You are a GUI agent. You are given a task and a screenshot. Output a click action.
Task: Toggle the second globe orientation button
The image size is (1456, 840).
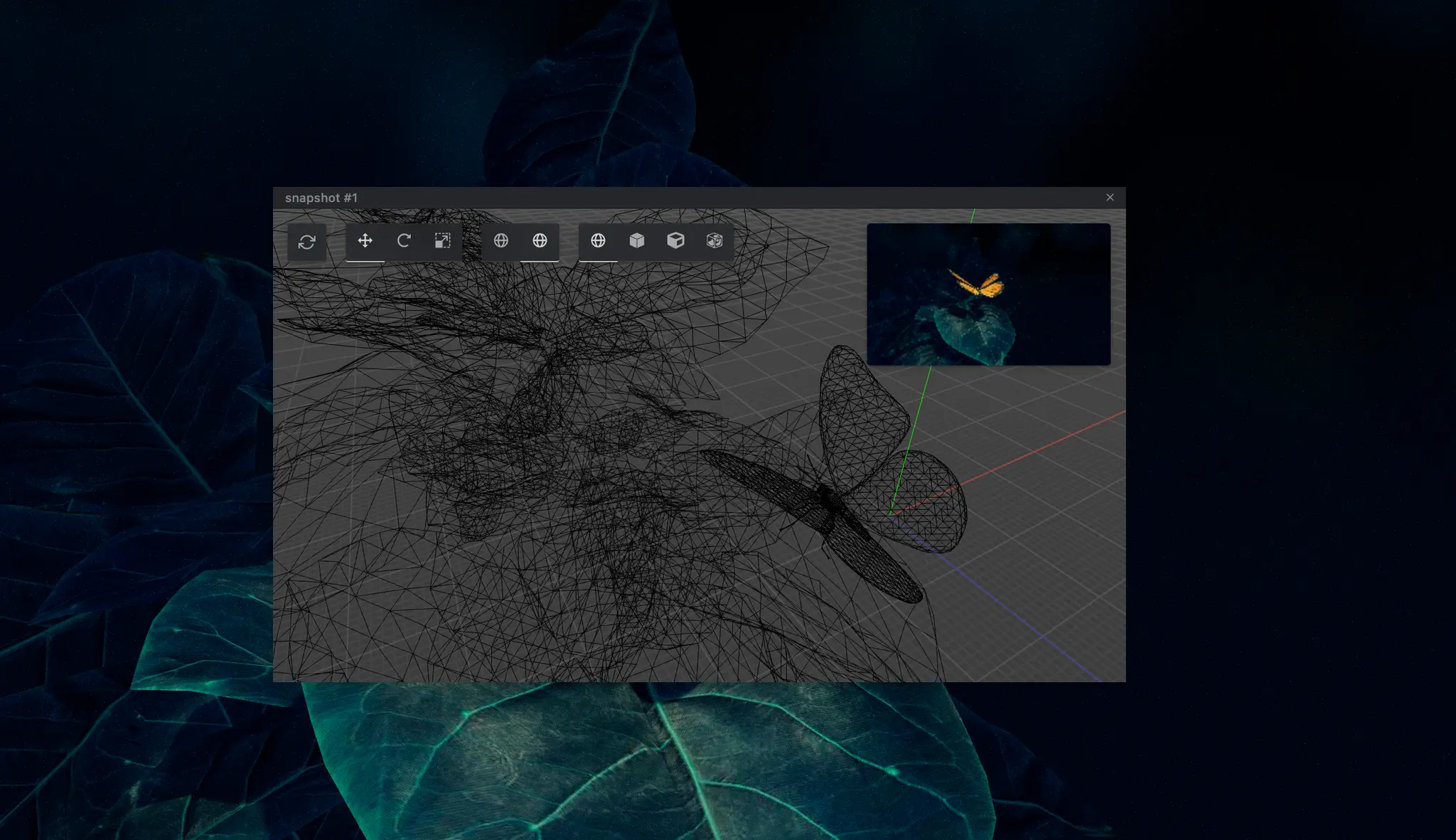coord(540,242)
